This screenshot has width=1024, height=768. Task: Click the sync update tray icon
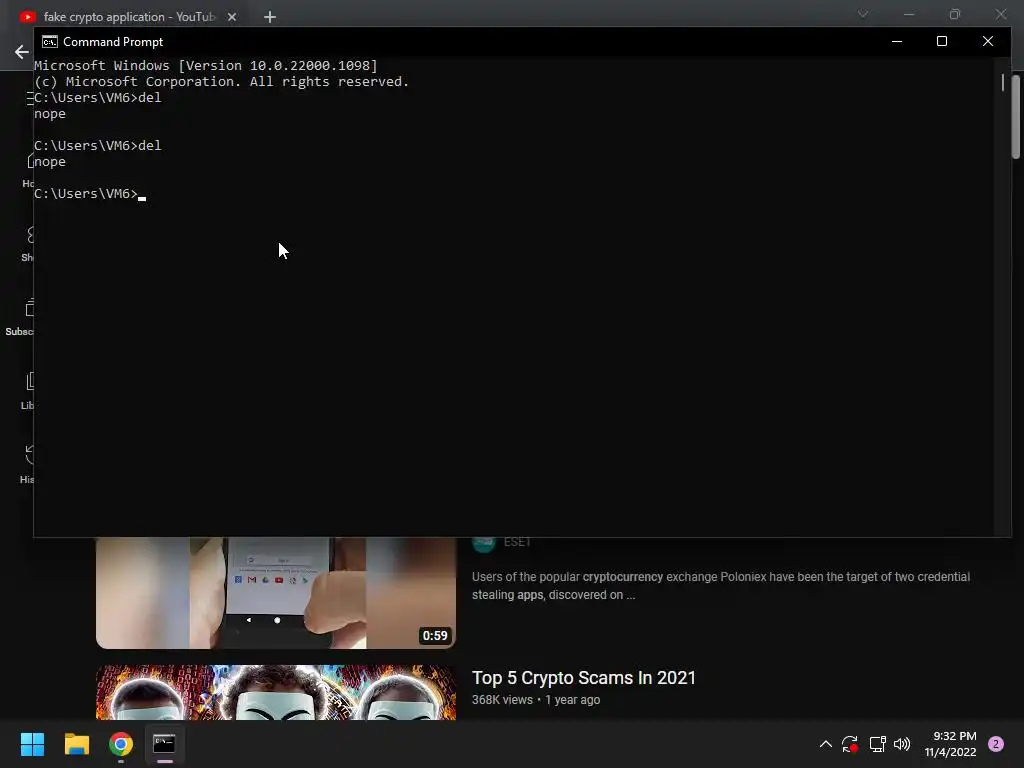850,744
